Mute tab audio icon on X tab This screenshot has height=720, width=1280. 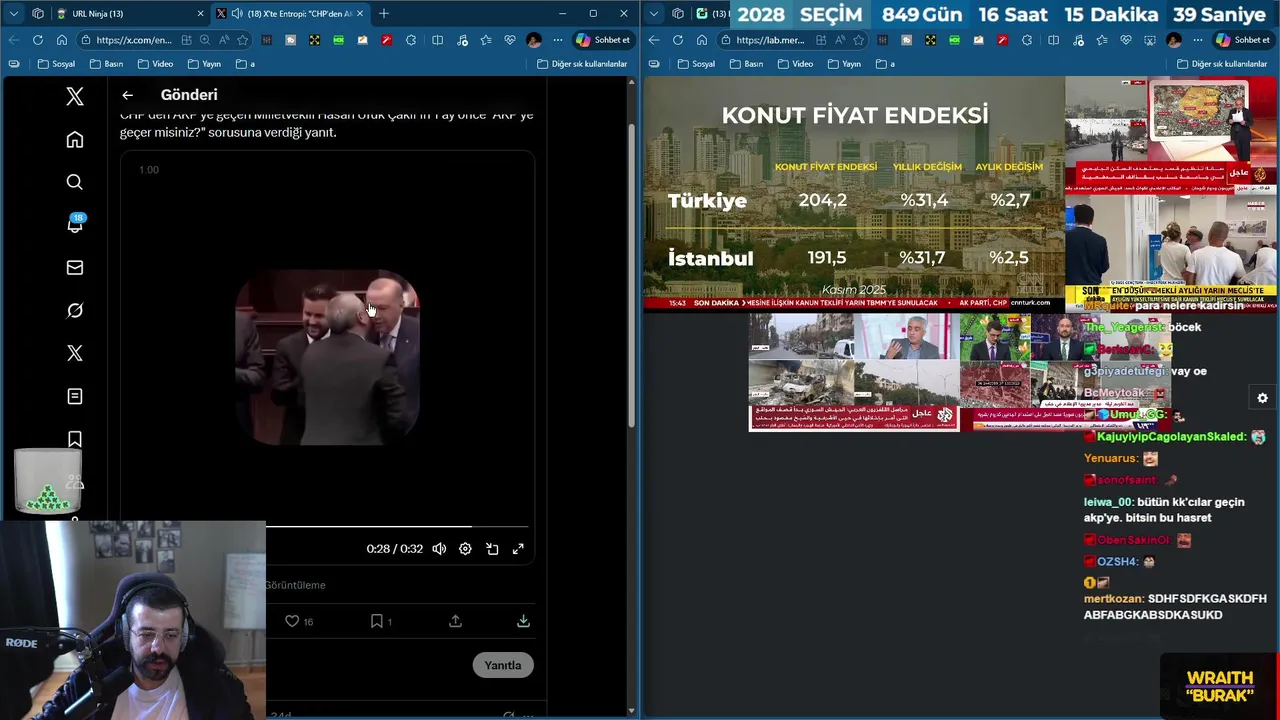236,13
